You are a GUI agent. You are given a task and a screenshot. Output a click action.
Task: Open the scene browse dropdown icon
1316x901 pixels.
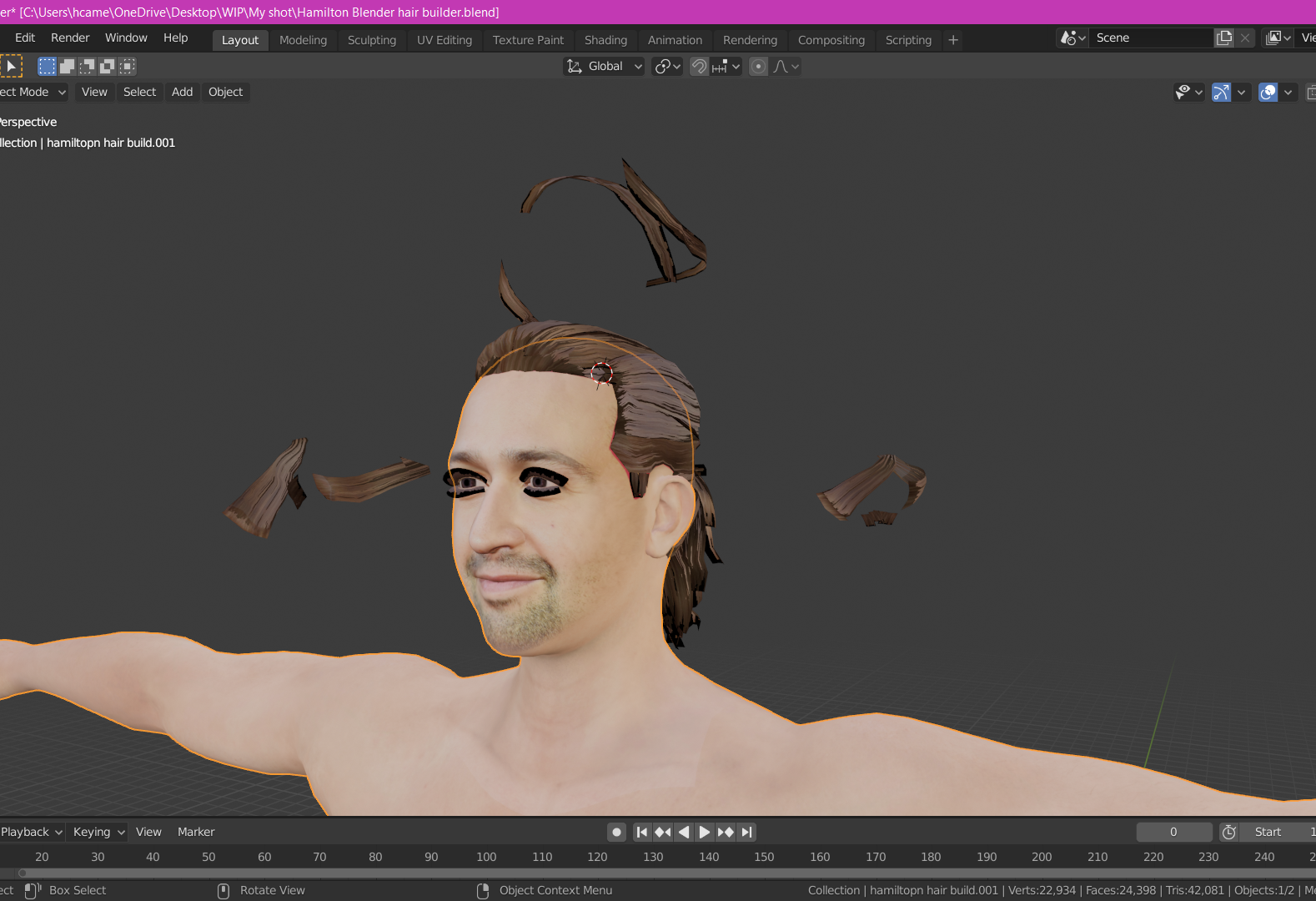pos(1072,38)
